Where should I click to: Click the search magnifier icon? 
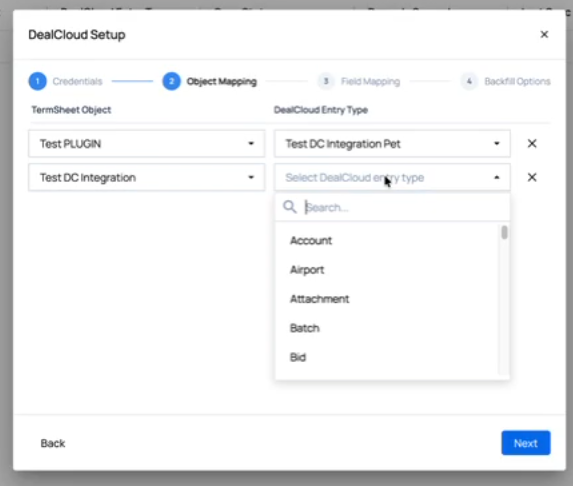[x=290, y=207]
